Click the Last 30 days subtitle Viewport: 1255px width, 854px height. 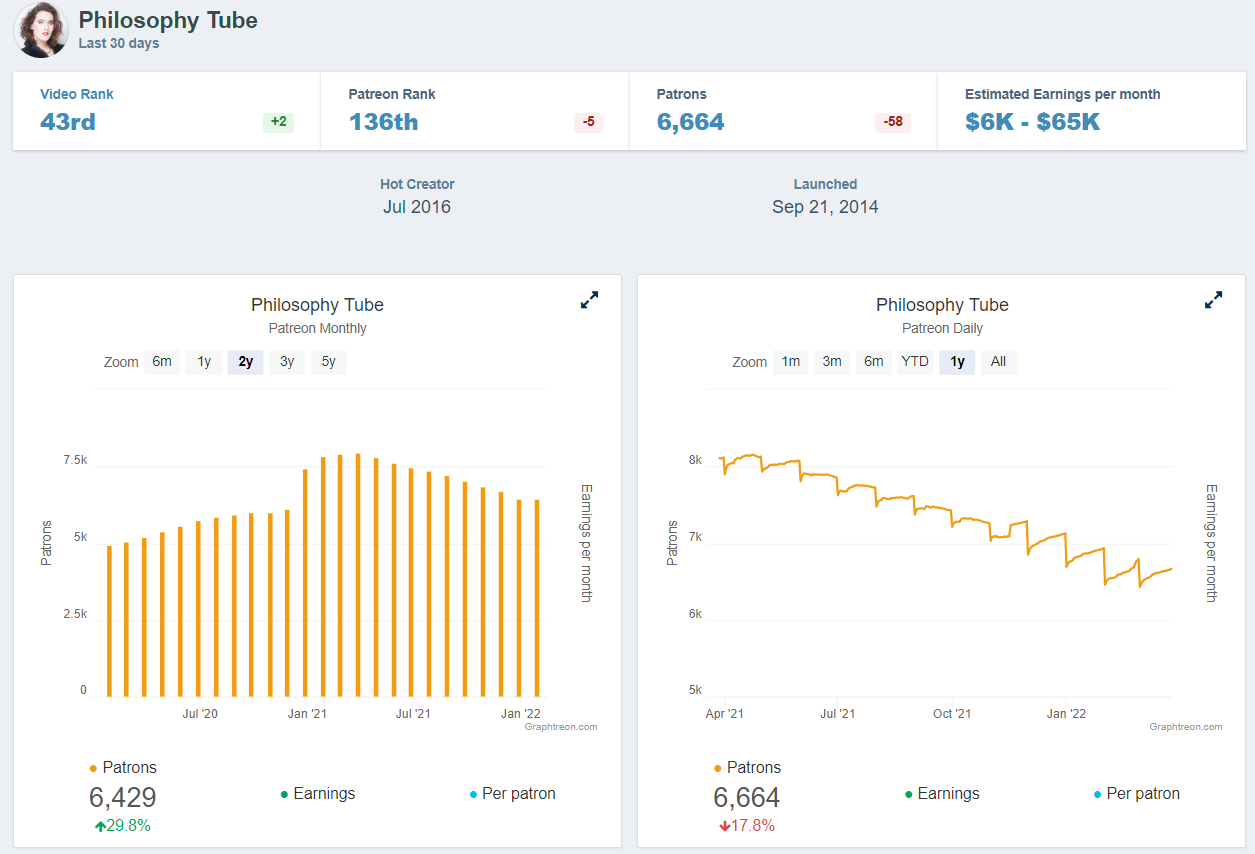point(119,44)
